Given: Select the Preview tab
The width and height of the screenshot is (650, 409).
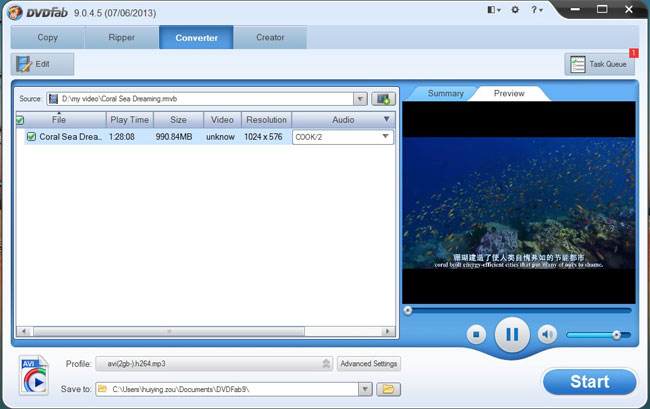Looking at the screenshot, I should click(509, 94).
